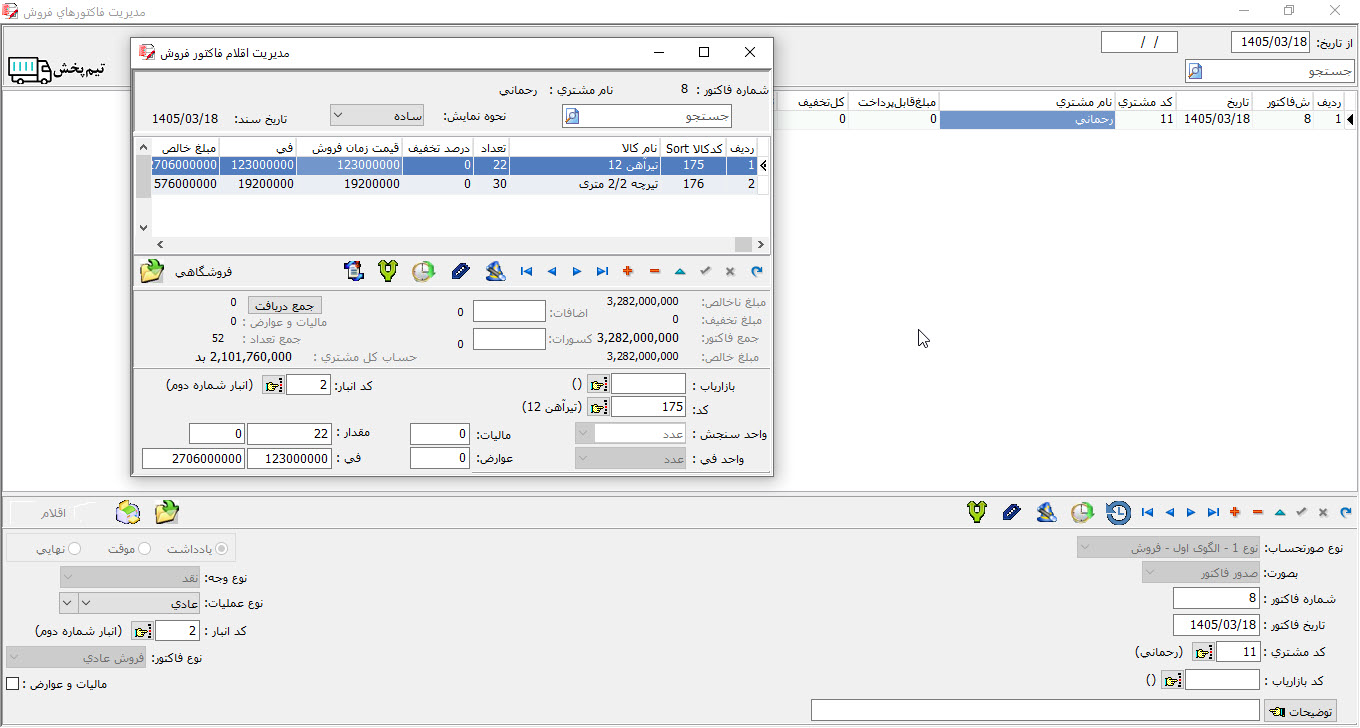The height and width of the screenshot is (728, 1360).
Task: Open product code lookup next to 175
Action: point(598,407)
